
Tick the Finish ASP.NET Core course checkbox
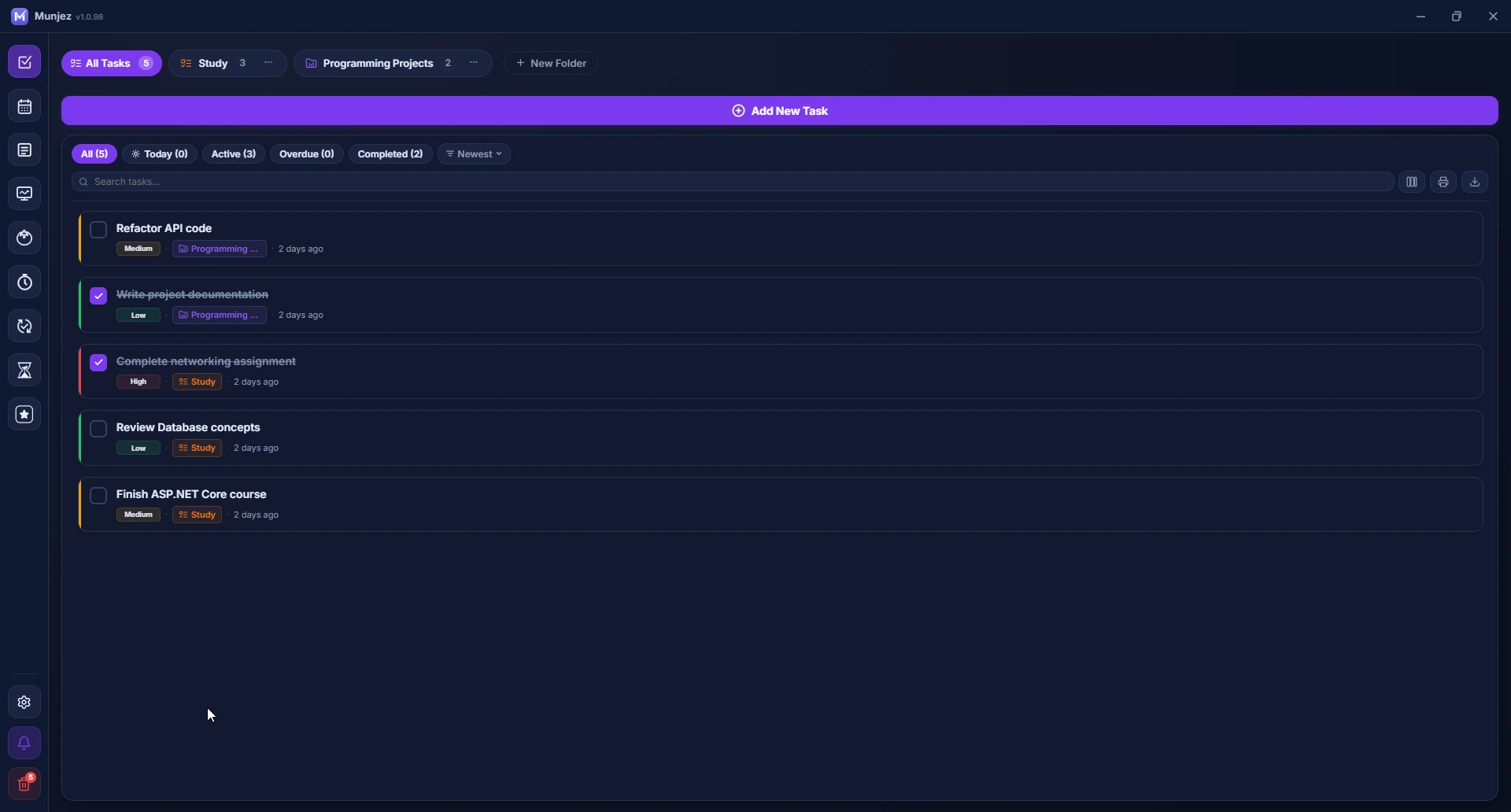click(x=98, y=496)
